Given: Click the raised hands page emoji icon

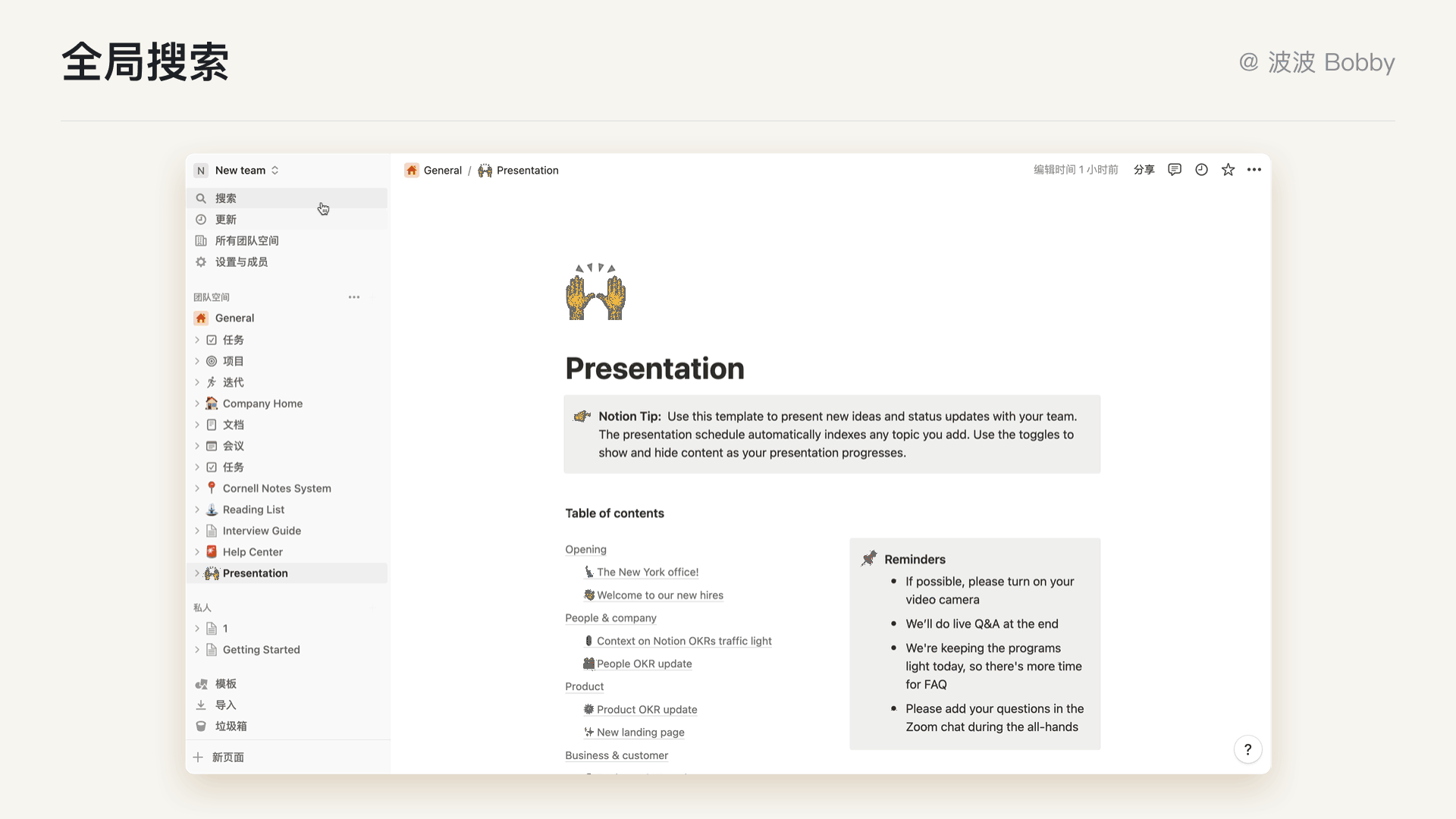Looking at the screenshot, I should [x=596, y=293].
